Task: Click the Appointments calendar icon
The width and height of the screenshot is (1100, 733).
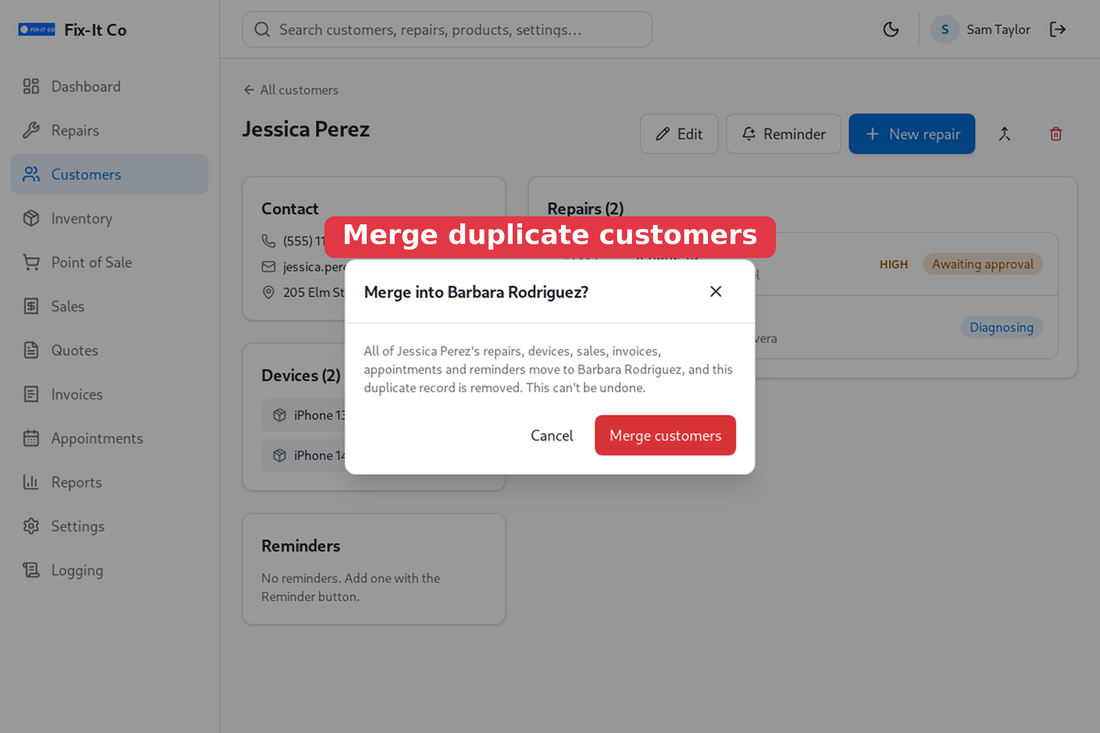Action: click(x=31, y=438)
